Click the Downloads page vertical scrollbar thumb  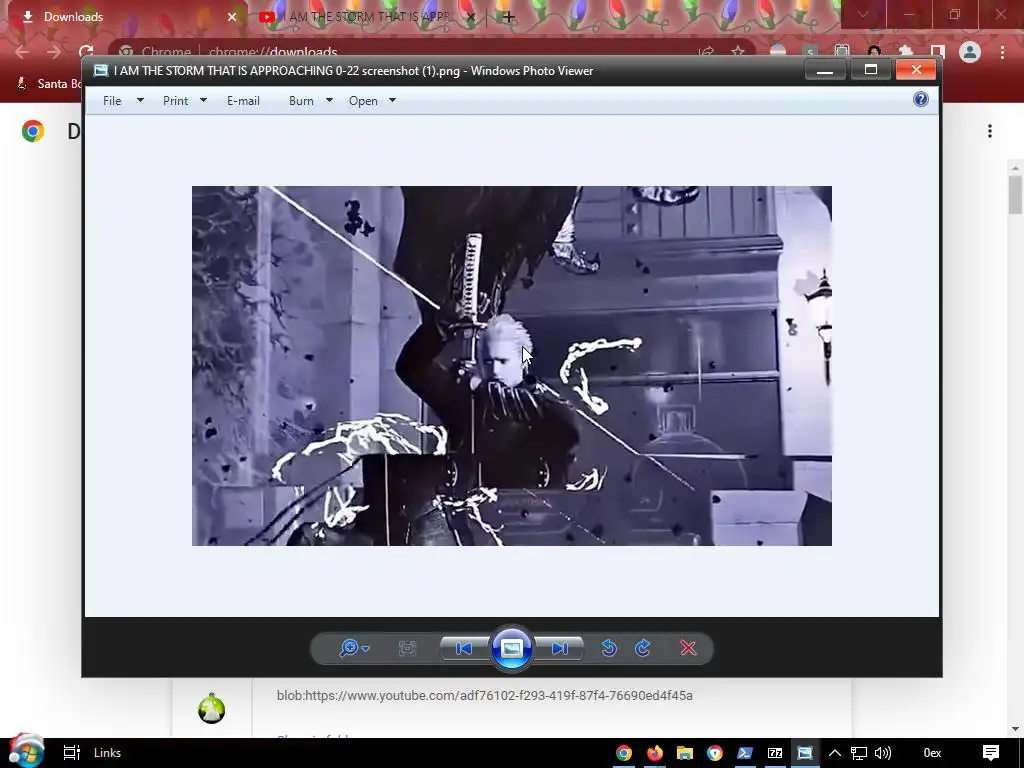1015,195
